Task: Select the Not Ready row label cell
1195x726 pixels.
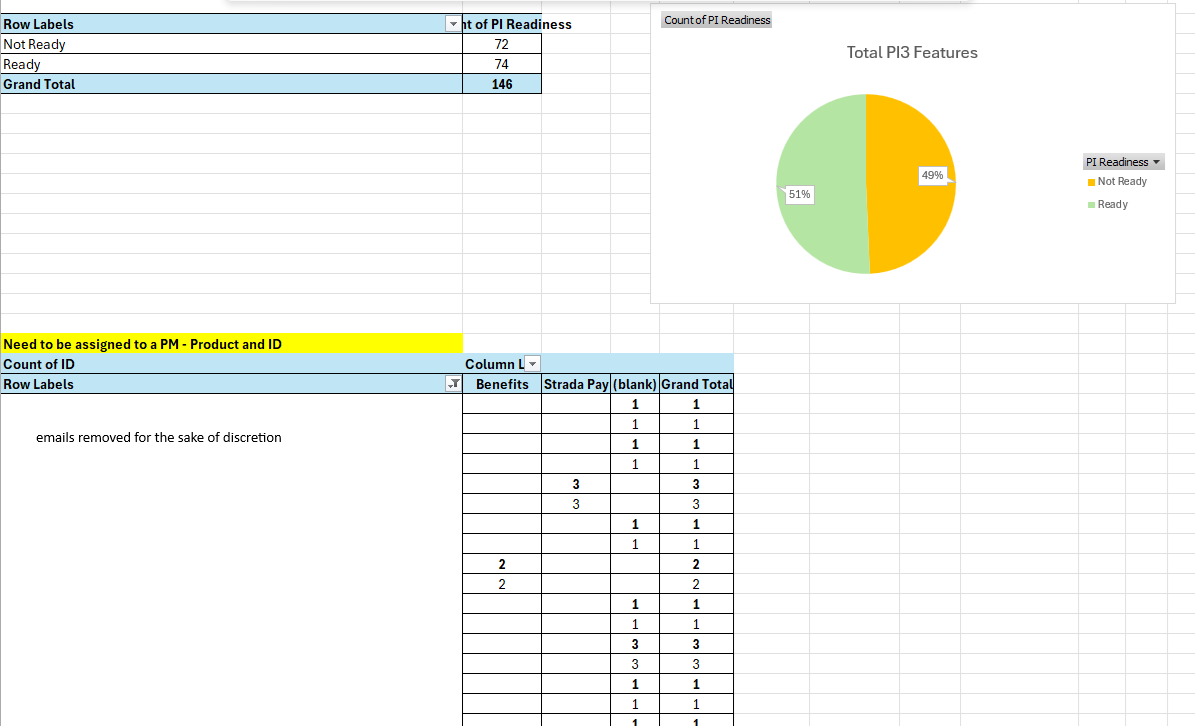Action: 232,44
